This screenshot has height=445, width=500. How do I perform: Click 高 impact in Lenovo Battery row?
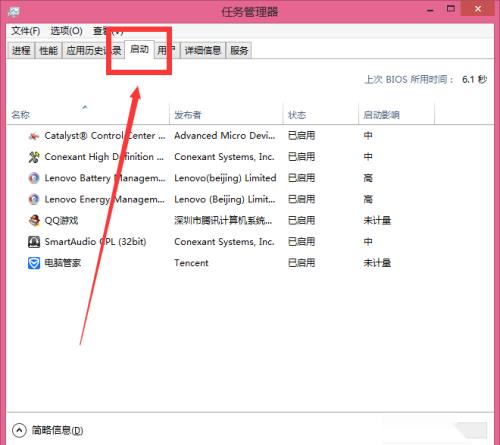(x=368, y=178)
